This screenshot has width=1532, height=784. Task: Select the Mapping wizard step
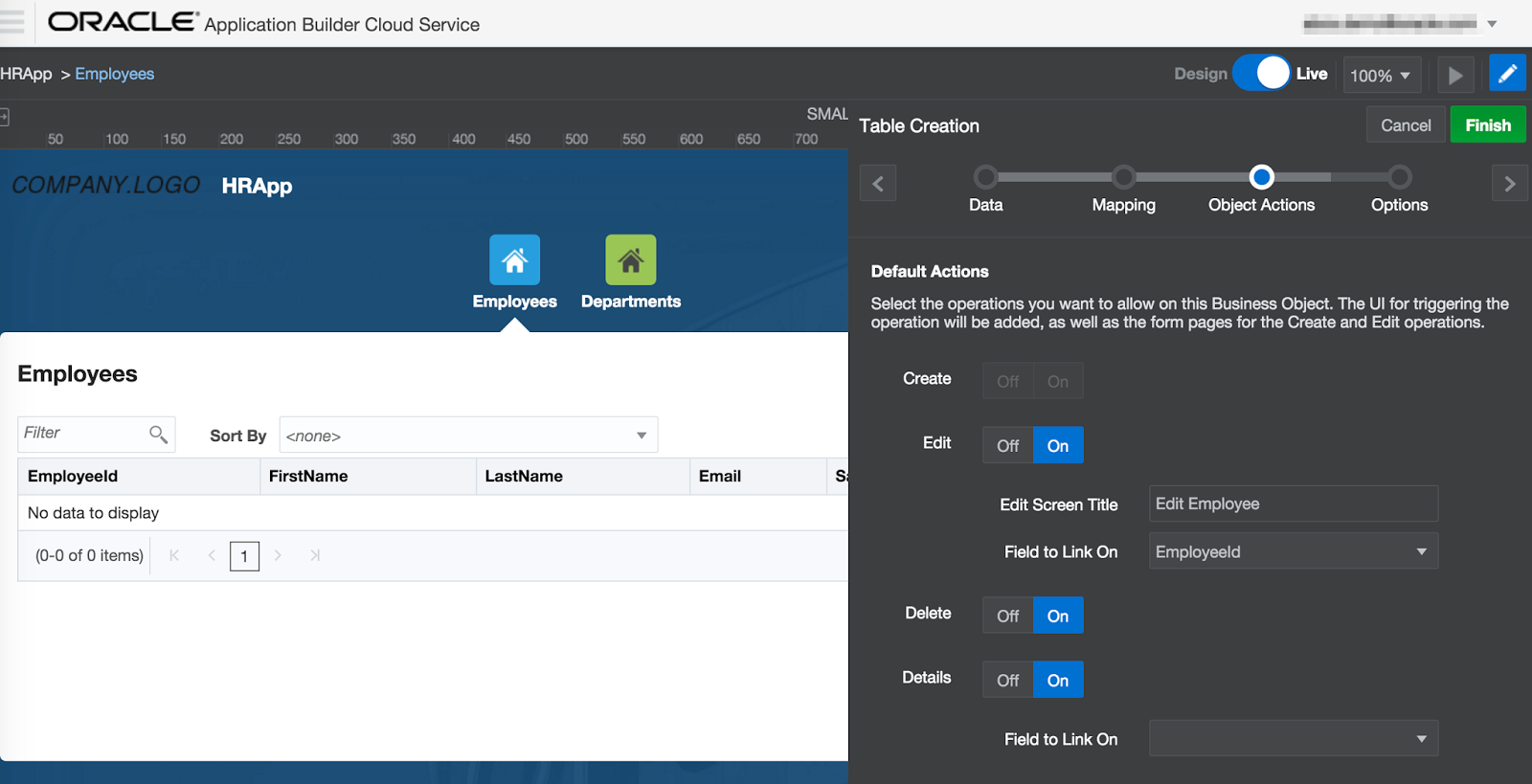point(1123,177)
